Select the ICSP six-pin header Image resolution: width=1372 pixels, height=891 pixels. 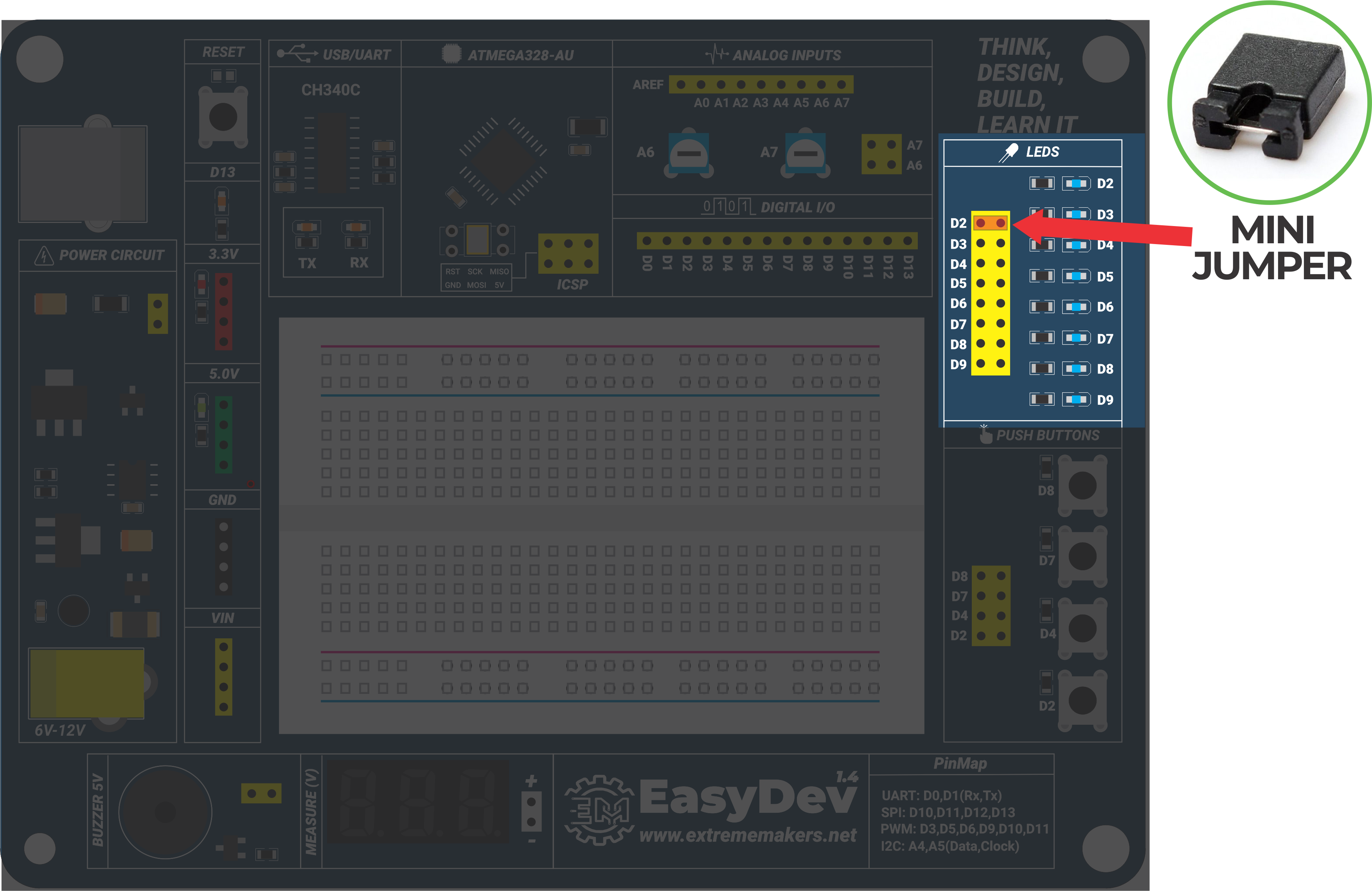click(568, 253)
